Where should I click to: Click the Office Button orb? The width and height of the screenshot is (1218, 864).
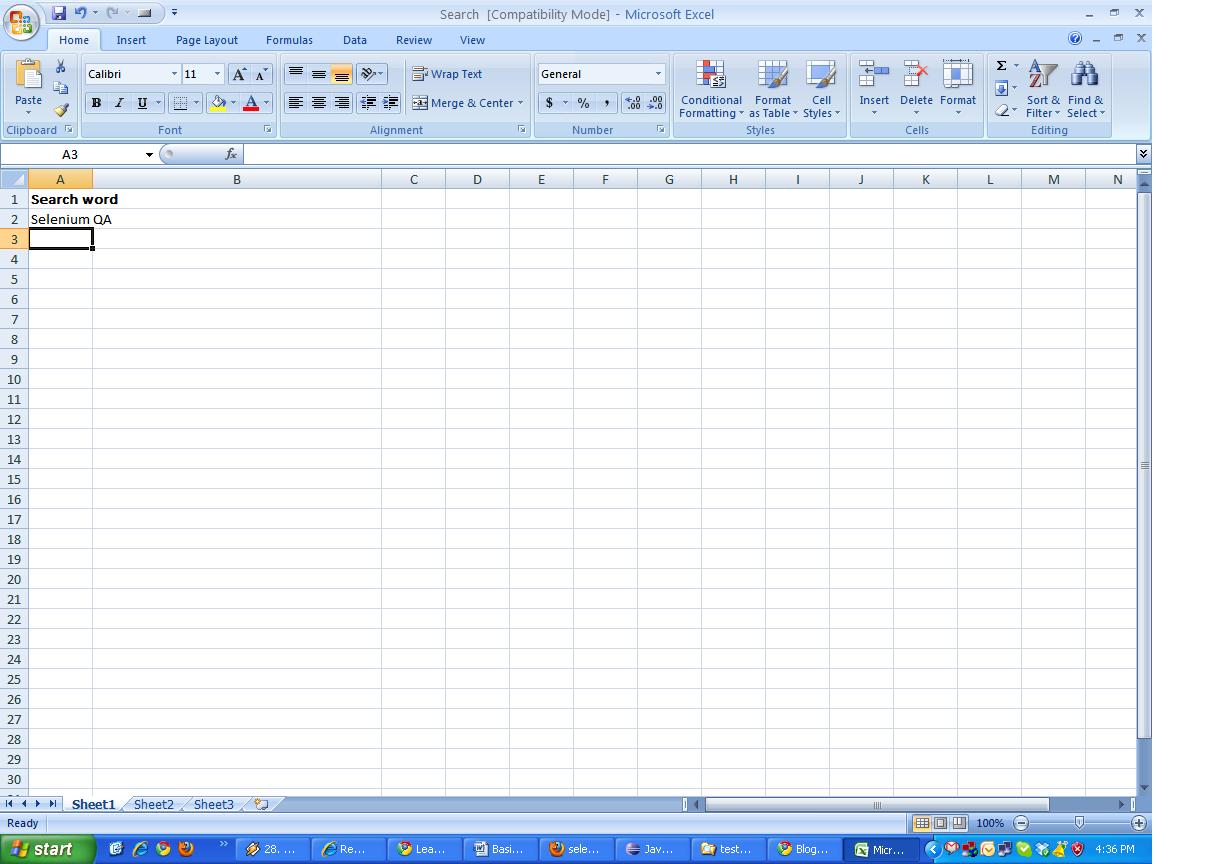(21, 22)
